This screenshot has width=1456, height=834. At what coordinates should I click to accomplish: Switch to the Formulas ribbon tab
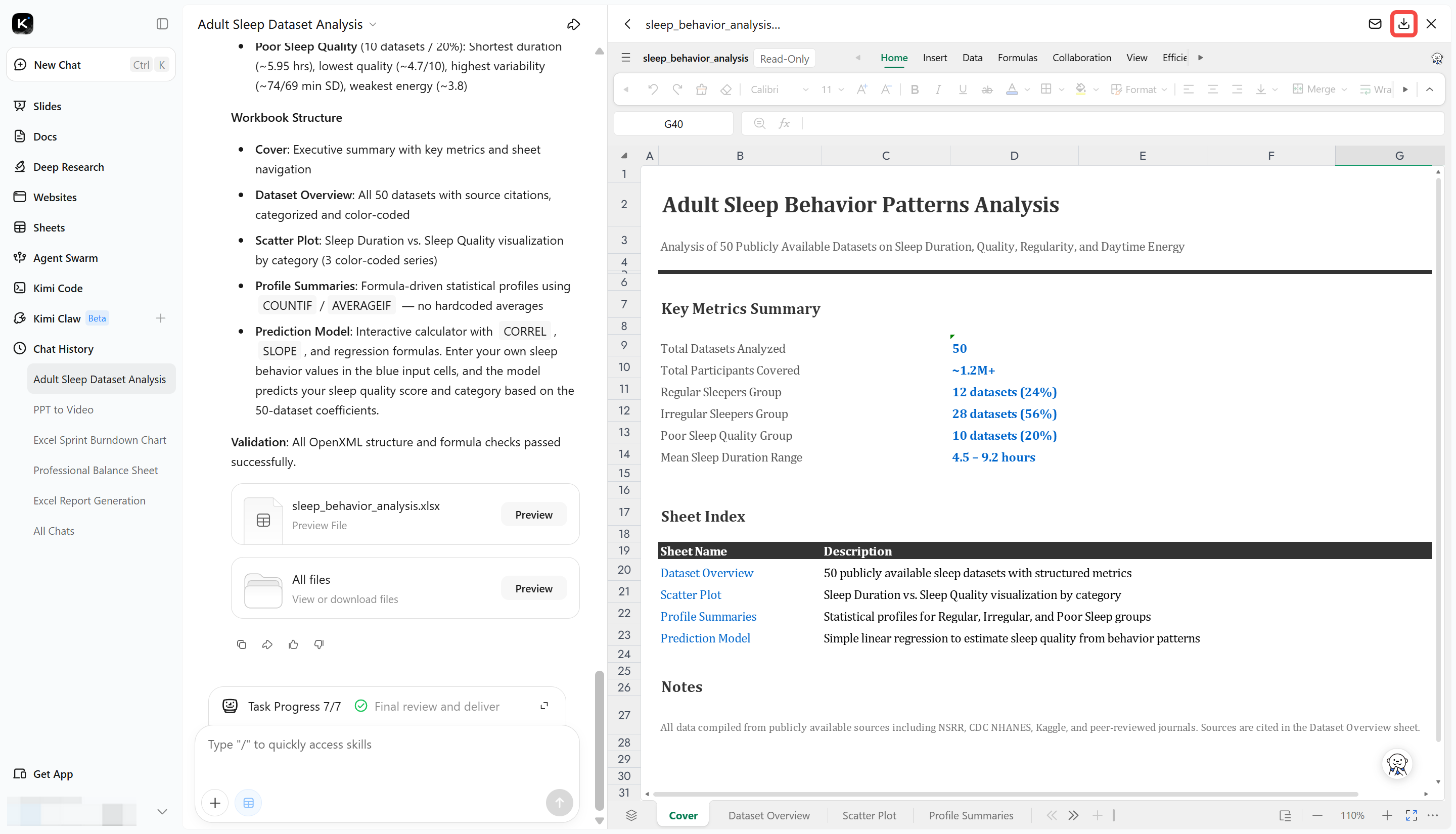(x=1017, y=57)
